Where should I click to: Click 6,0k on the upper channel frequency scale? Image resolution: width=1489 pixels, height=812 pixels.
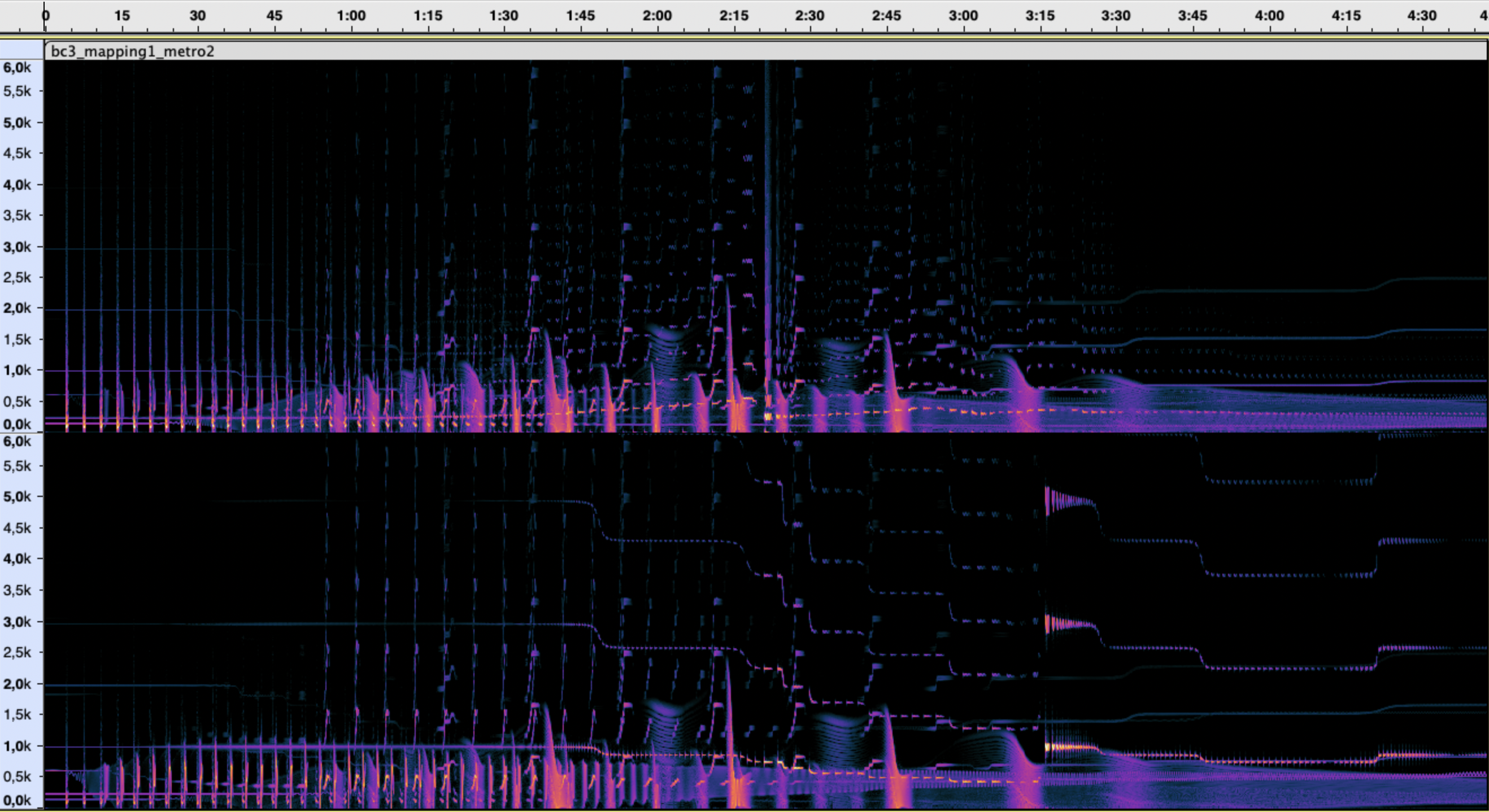point(18,68)
